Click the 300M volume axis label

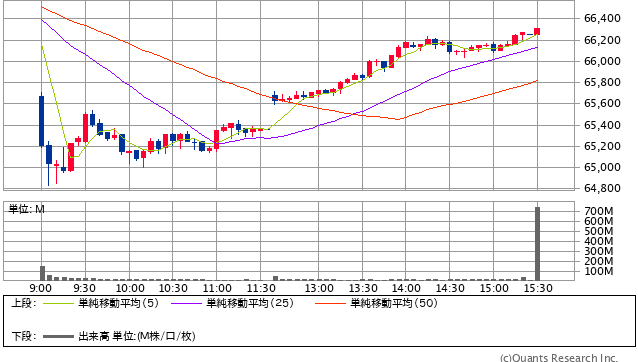point(599,251)
